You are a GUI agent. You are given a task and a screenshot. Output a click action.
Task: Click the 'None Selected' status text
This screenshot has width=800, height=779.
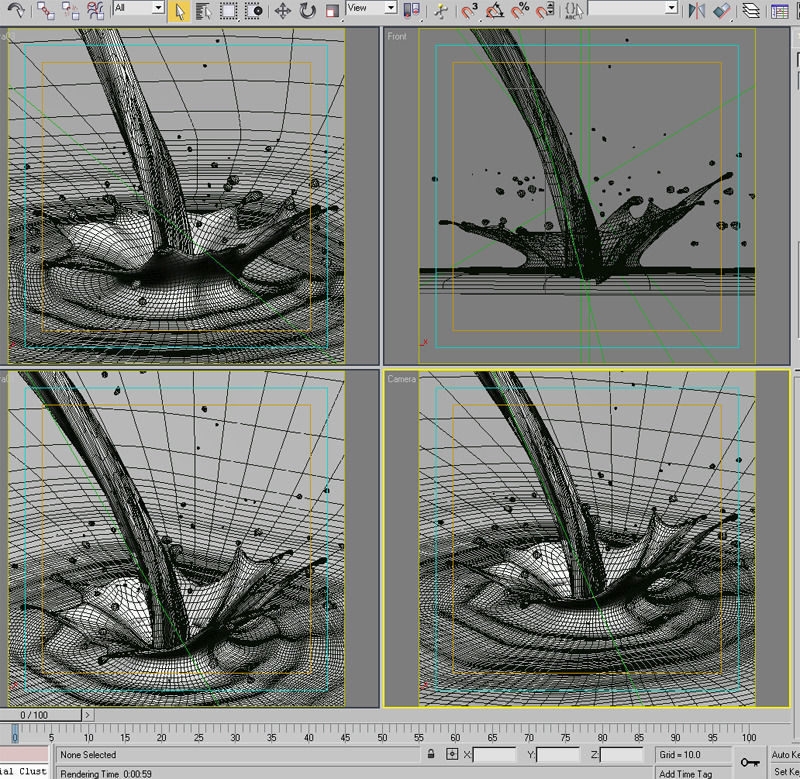point(88,755)
